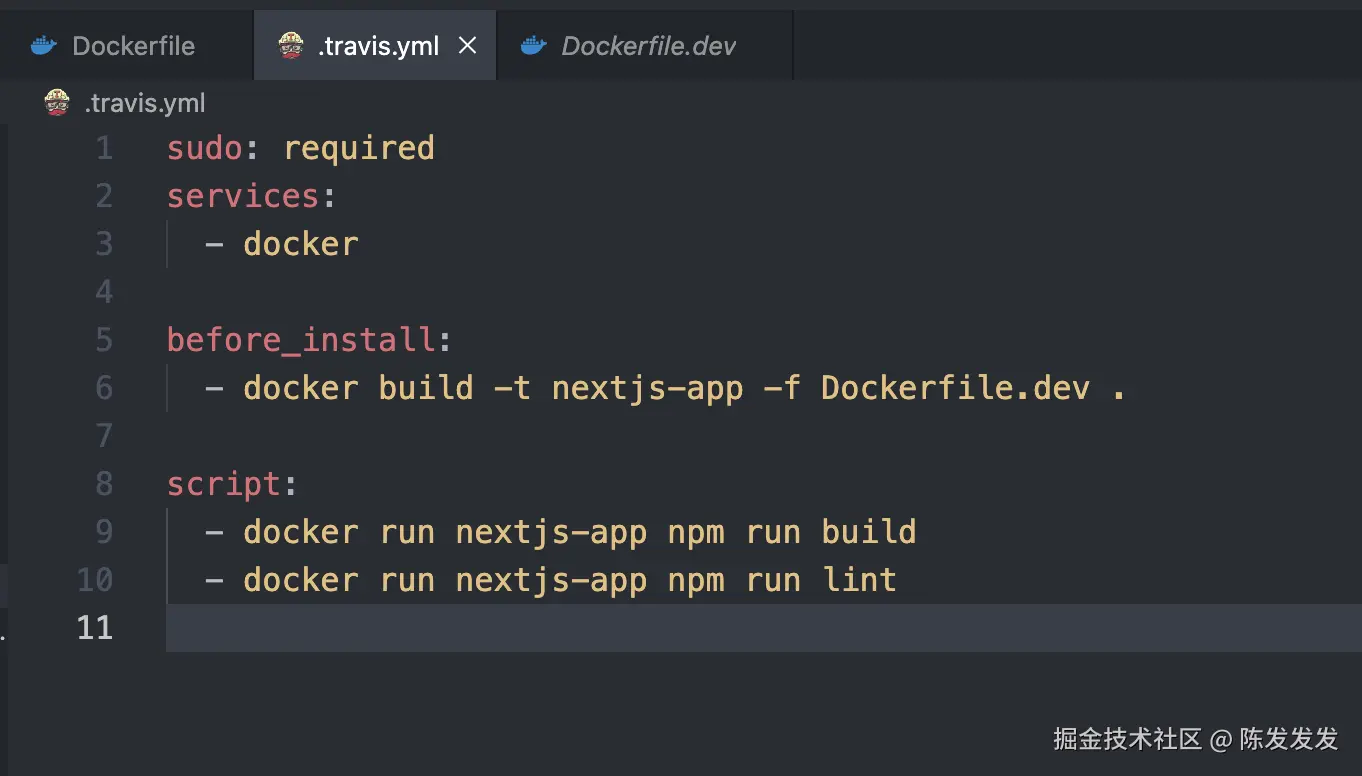Place cursor in empty line 11
Image resolution: width=1362 pixels, height=776 pixels.
click(600, 628)
